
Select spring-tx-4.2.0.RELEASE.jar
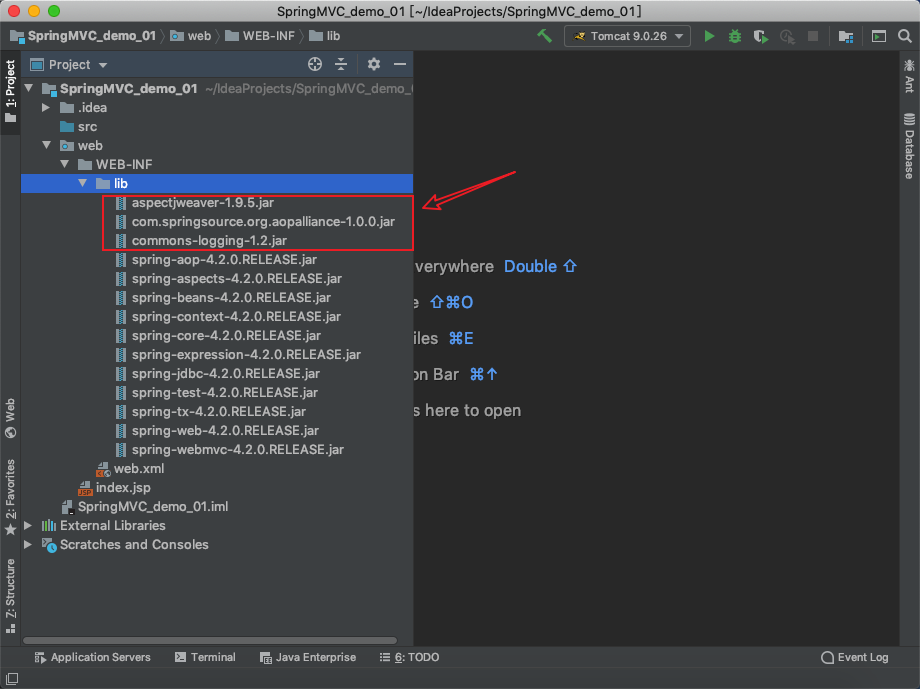218,411
